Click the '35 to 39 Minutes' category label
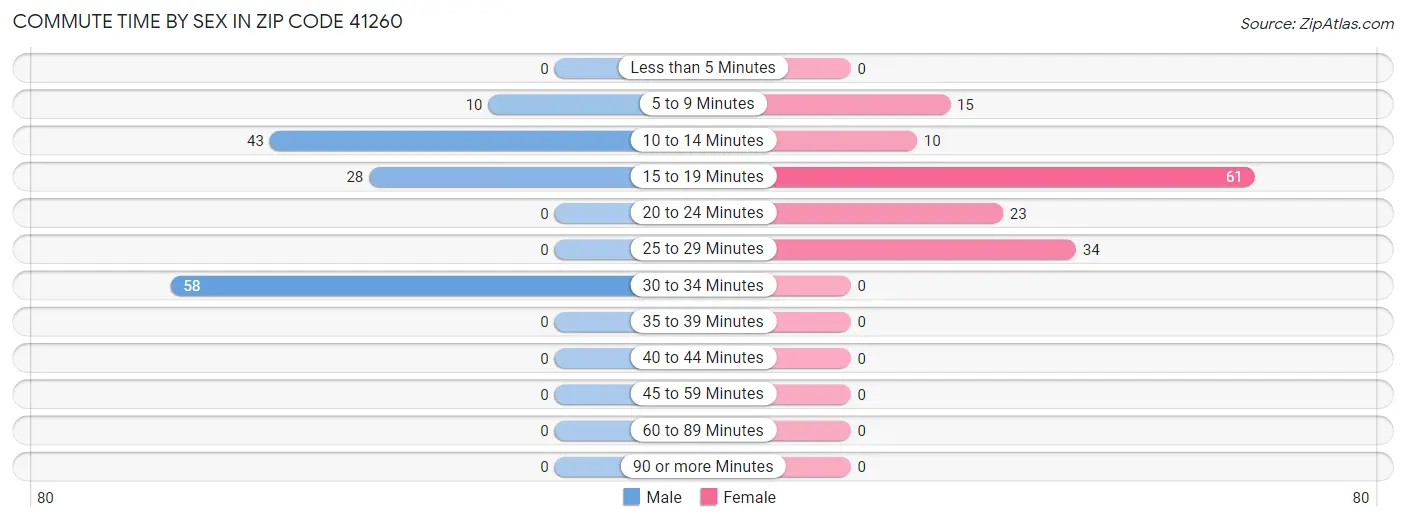 click(x=703, y=321)
